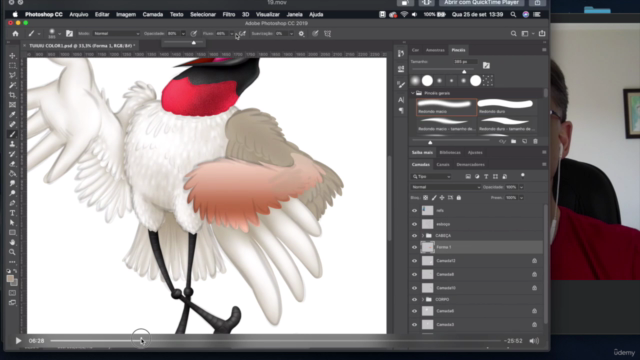Select the Zoom tool
This screenshot has height=360, width=640.
(12, 252)
